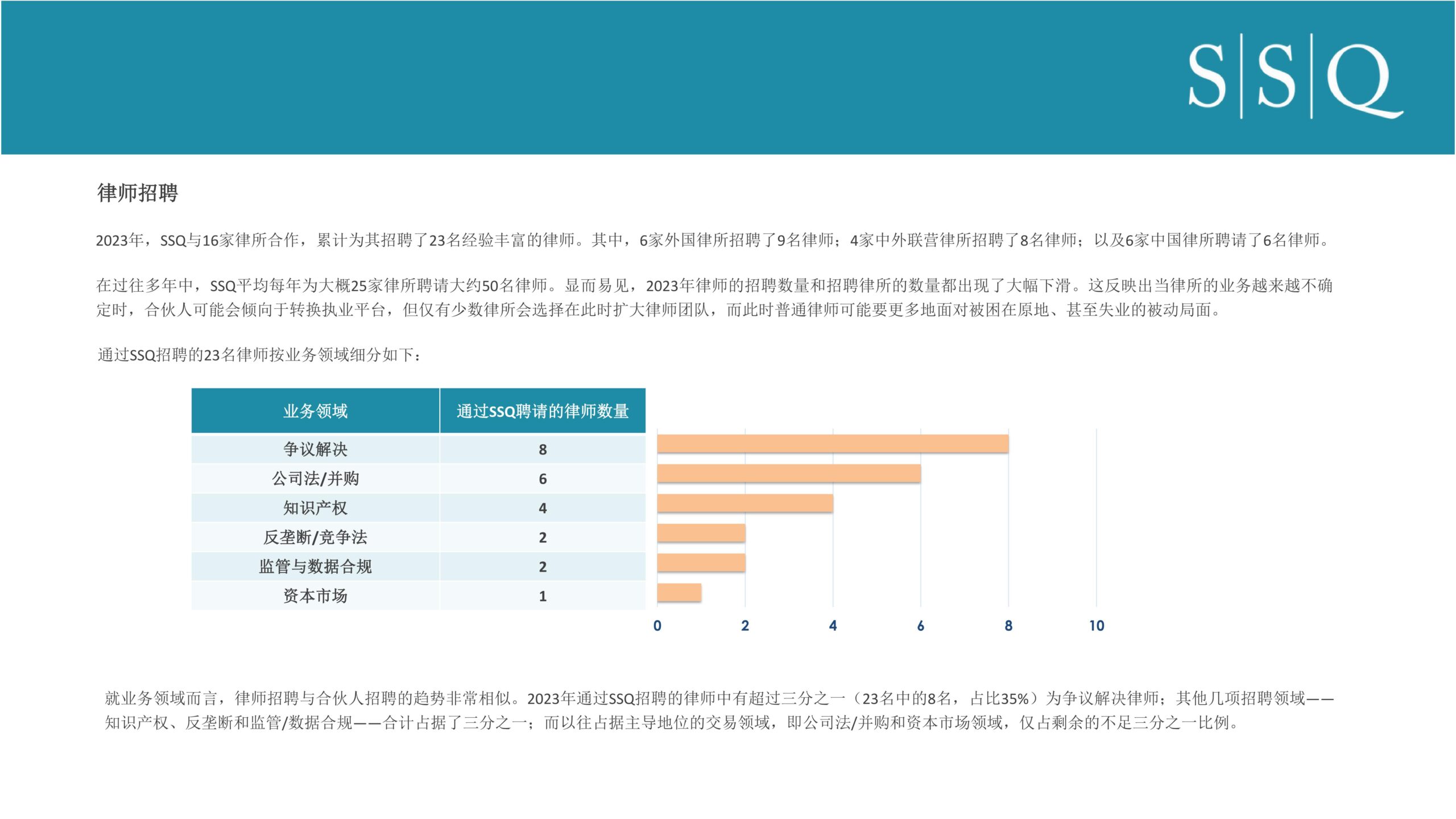Click the axis label 8 under chart

point(1008,626)
